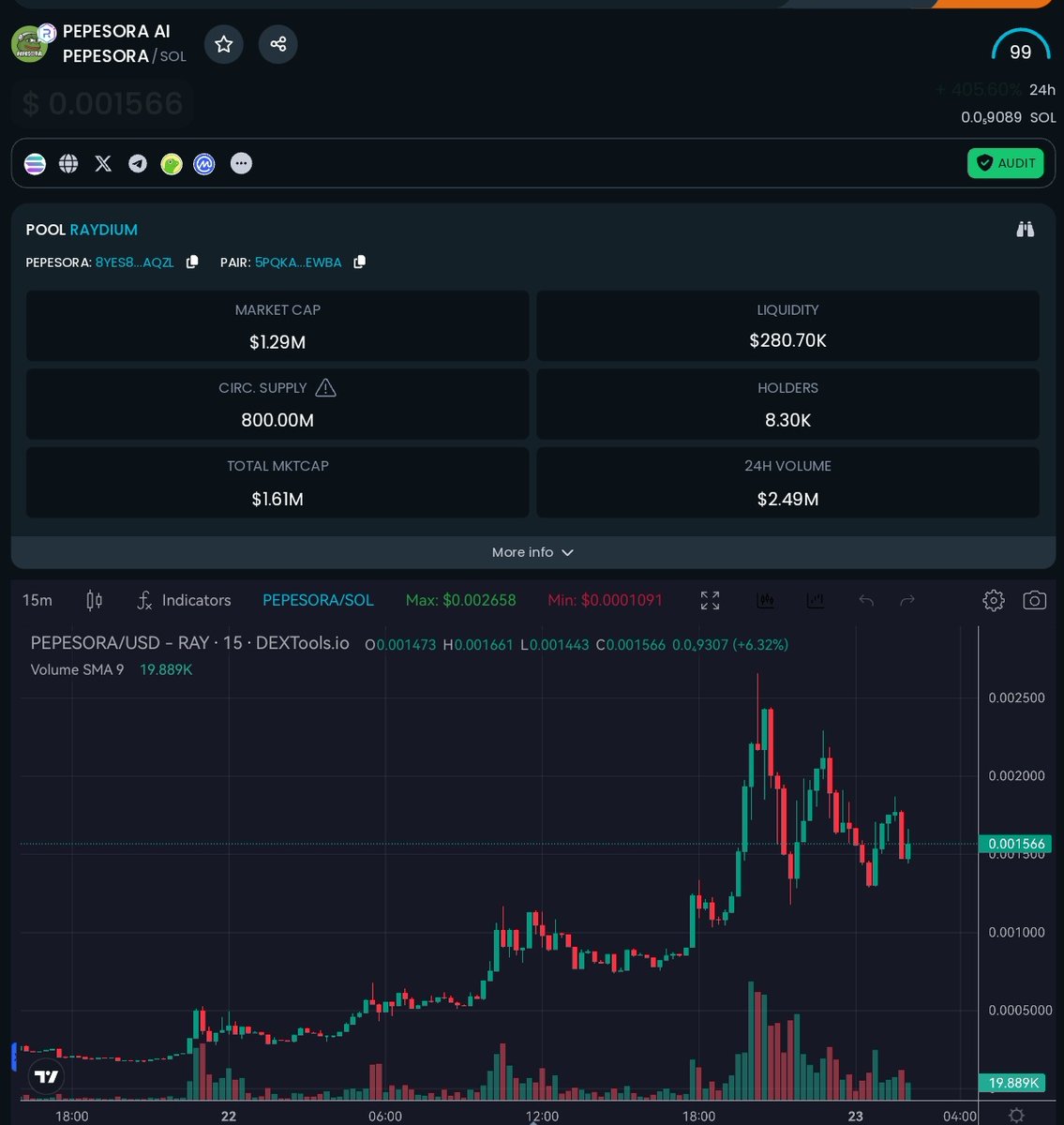Viewport: 1064px width, 1125px height.
Task: Click the volume tag 19.889K on axis
Action: click(x=1014, y=1083)
